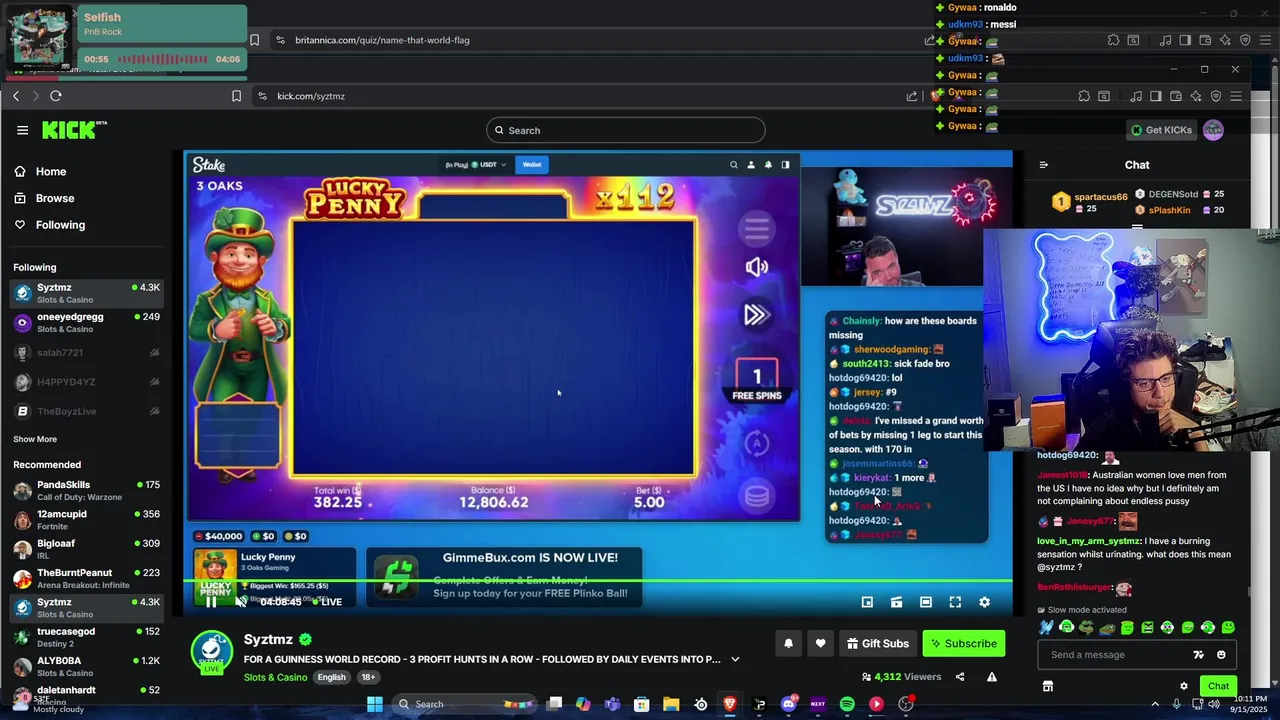Toggle picture-in-picture mini player
The height and width of the screenshot is (720, 1280).
point(867,602)
